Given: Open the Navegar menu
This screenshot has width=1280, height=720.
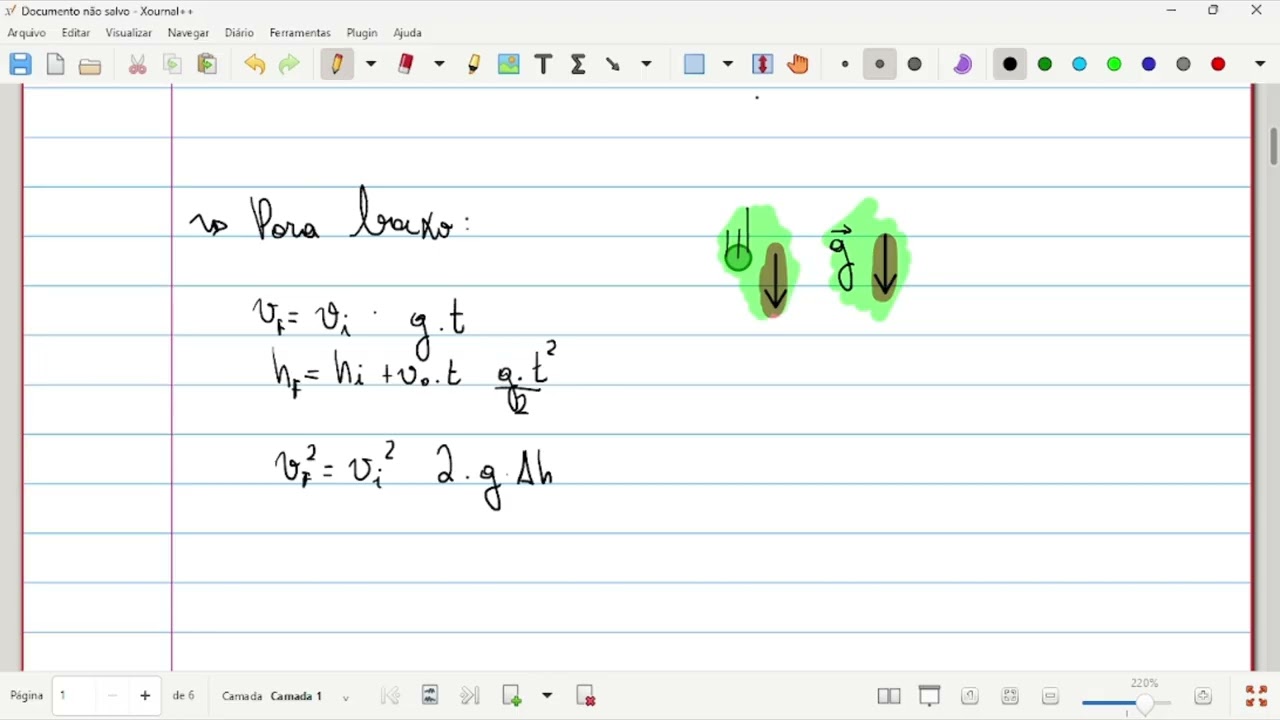Looking at the screenshot, I should tap(189, 33).
